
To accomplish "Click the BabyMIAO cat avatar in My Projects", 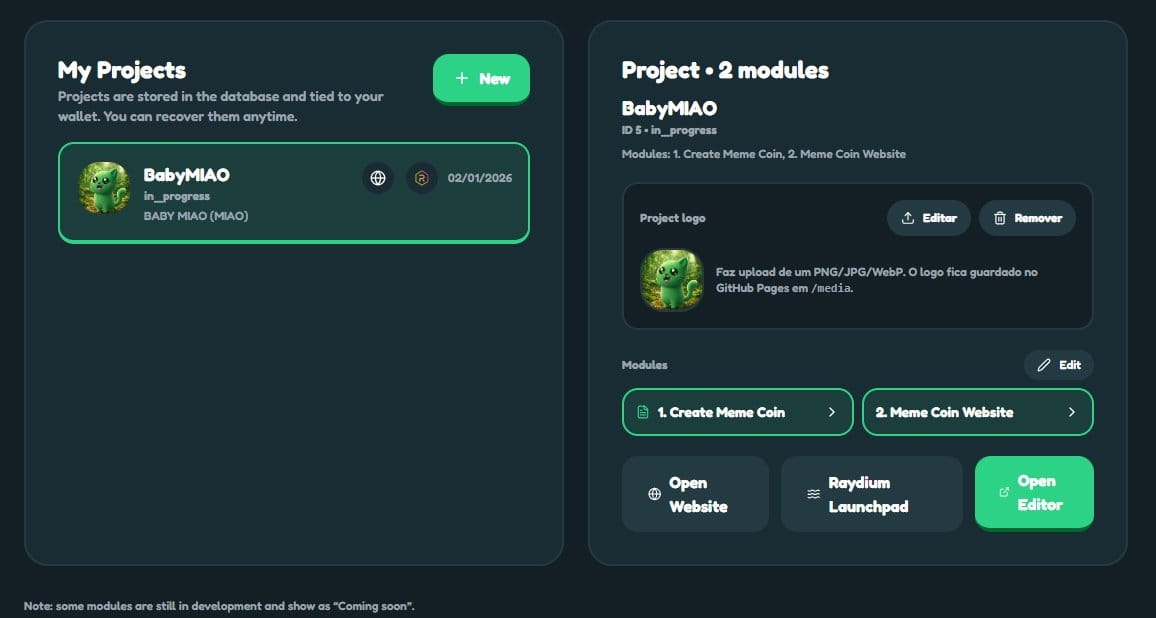I will (x=104, y=188).
